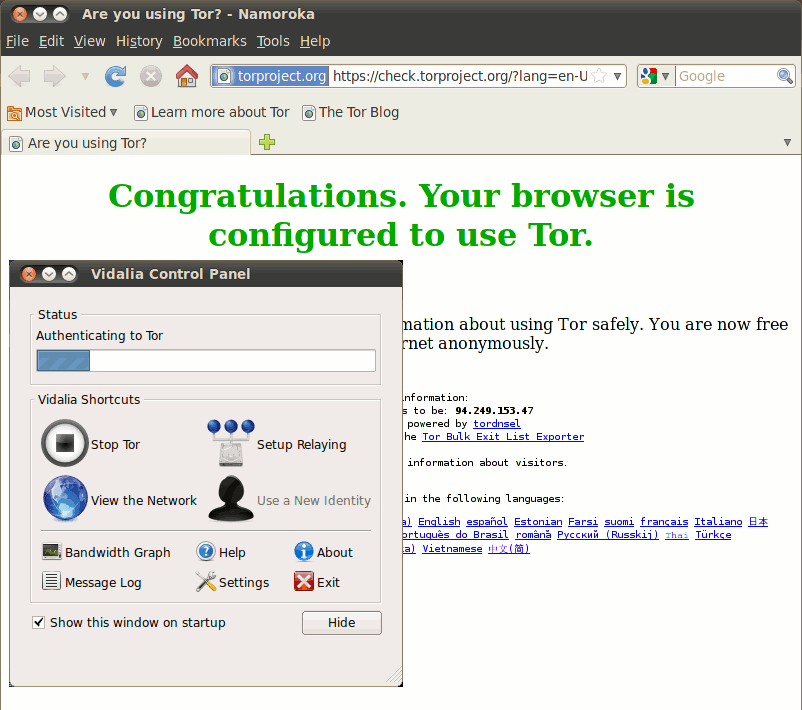Click the Vidalia Help icon

pos(206,552)
